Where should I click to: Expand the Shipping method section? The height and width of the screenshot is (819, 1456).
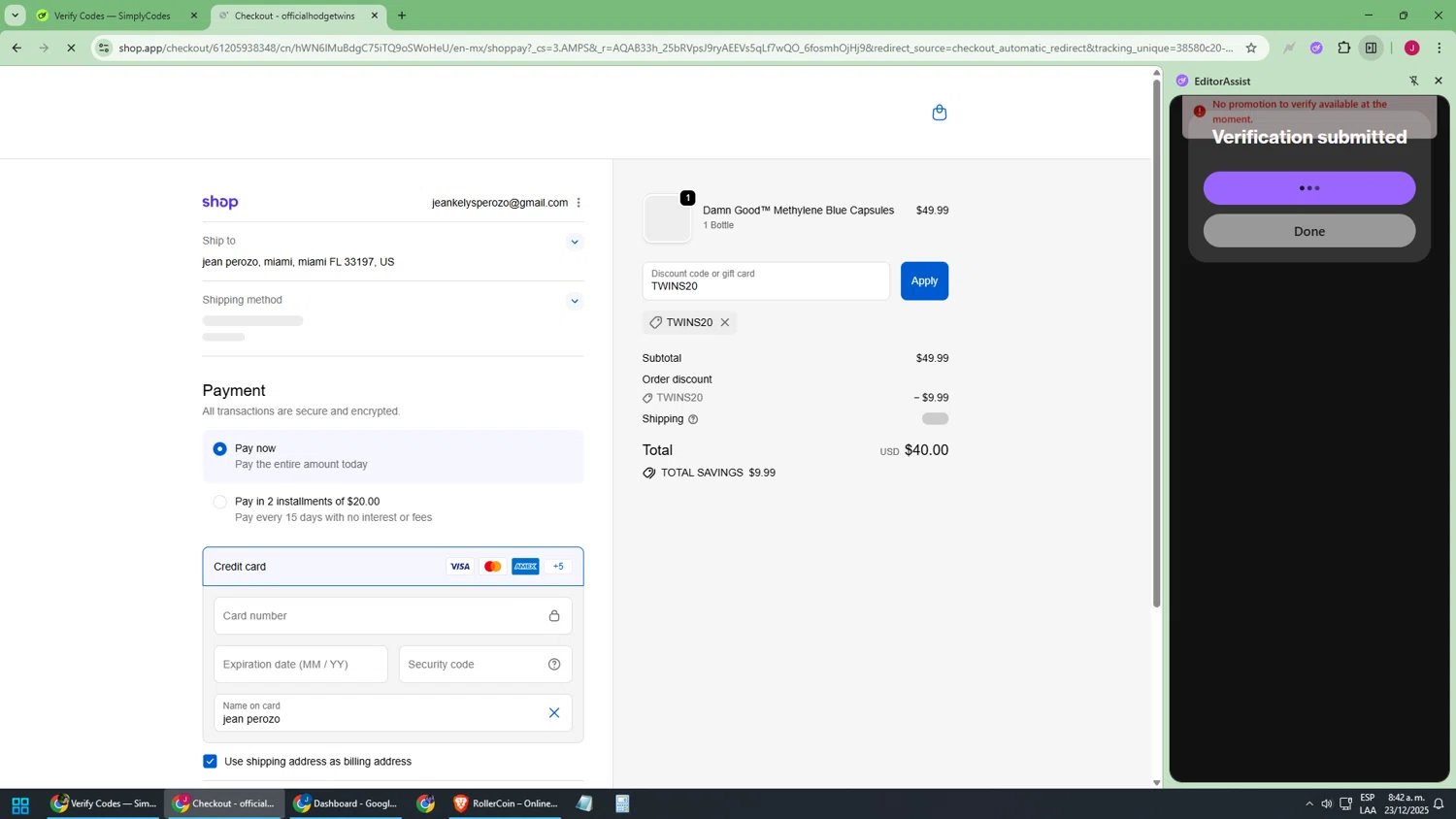(x=575, y=301)
